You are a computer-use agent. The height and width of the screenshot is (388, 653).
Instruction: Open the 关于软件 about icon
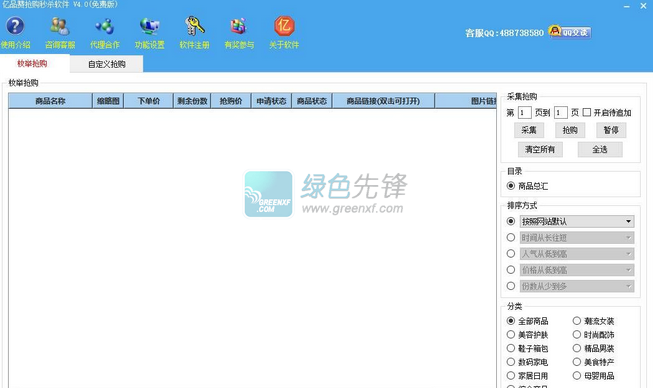click(284, 26)
